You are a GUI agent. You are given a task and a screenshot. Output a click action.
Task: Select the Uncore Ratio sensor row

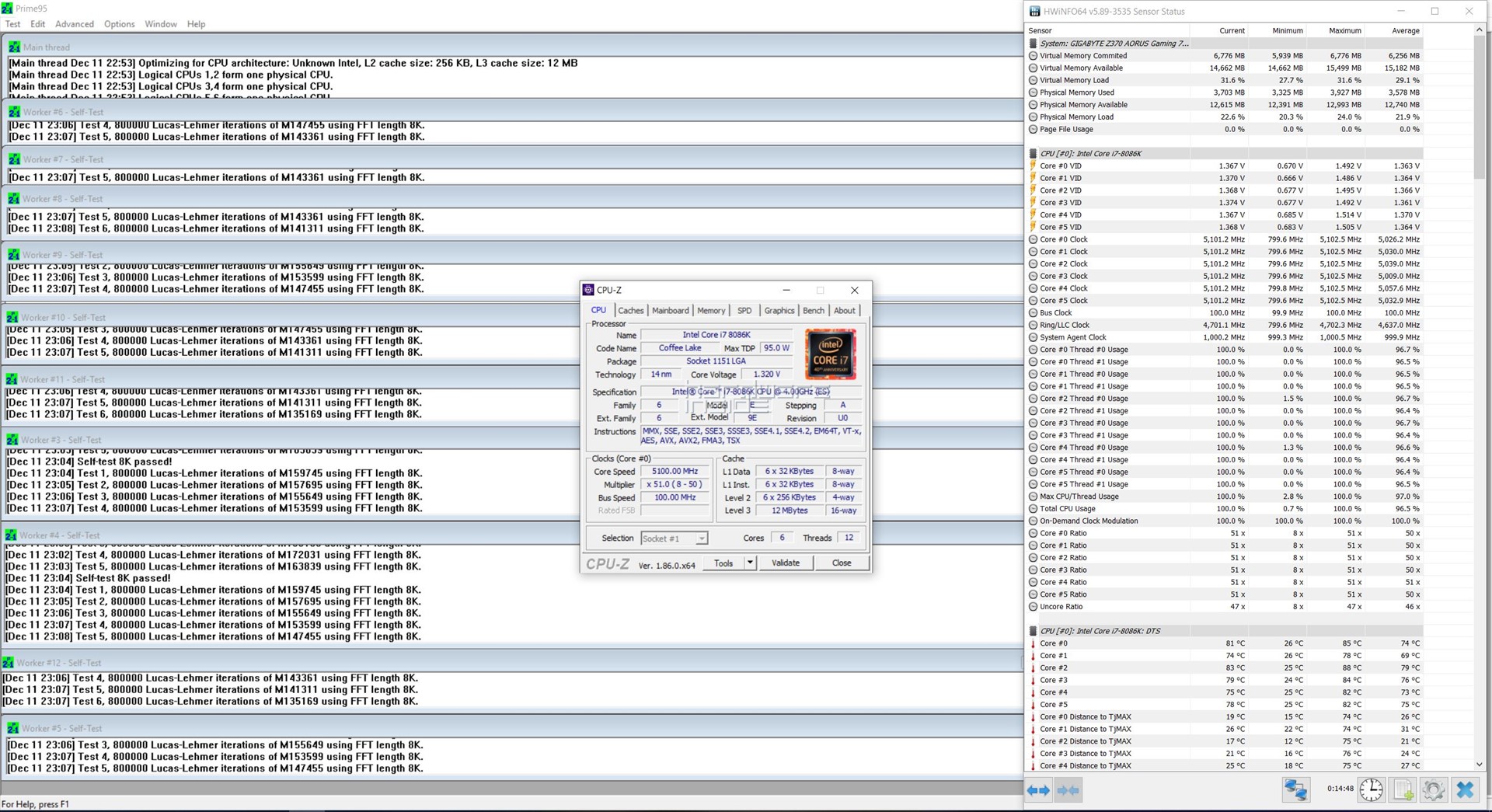1225,607
